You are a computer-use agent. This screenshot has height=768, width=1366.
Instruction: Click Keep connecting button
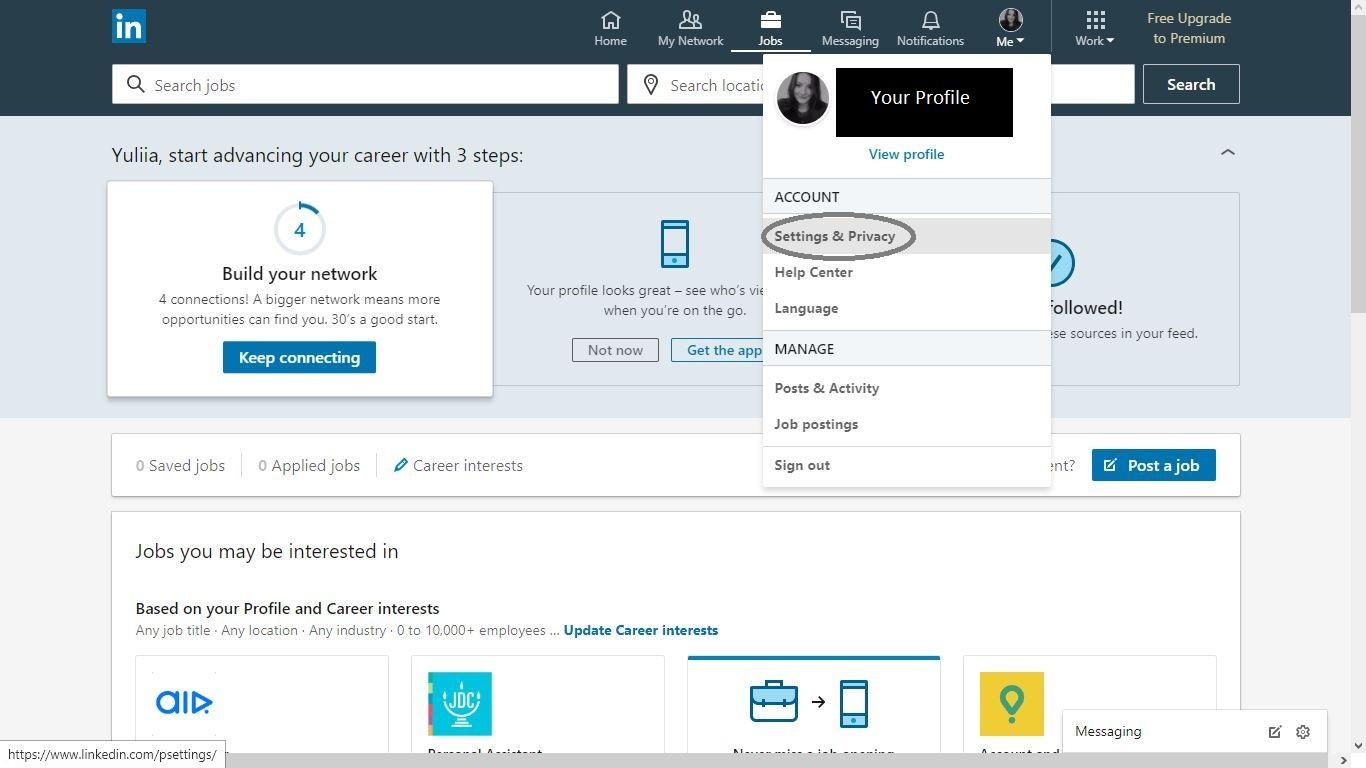click(299, 357)
